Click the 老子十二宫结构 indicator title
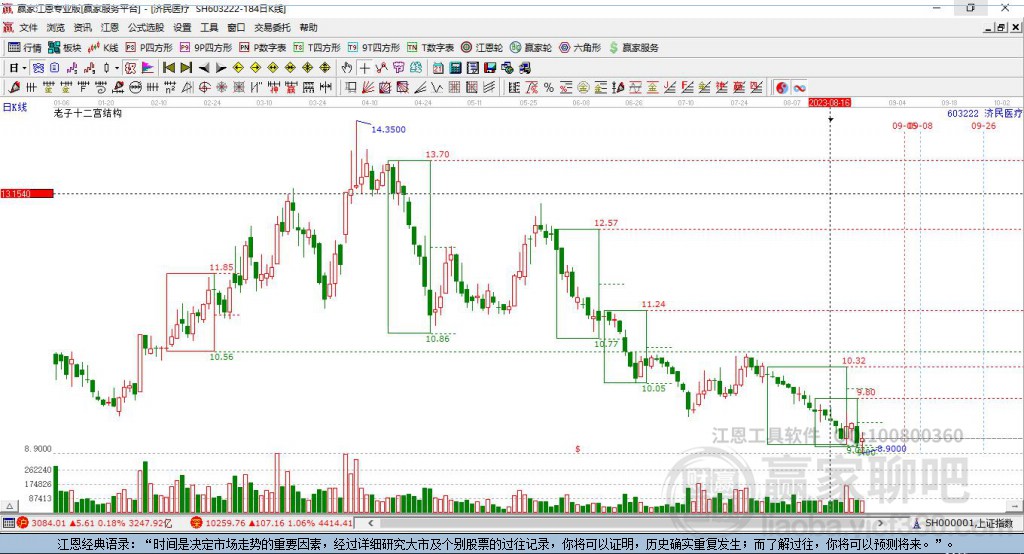This screenshot has width=1024, height=554. (x=88, y=113)
